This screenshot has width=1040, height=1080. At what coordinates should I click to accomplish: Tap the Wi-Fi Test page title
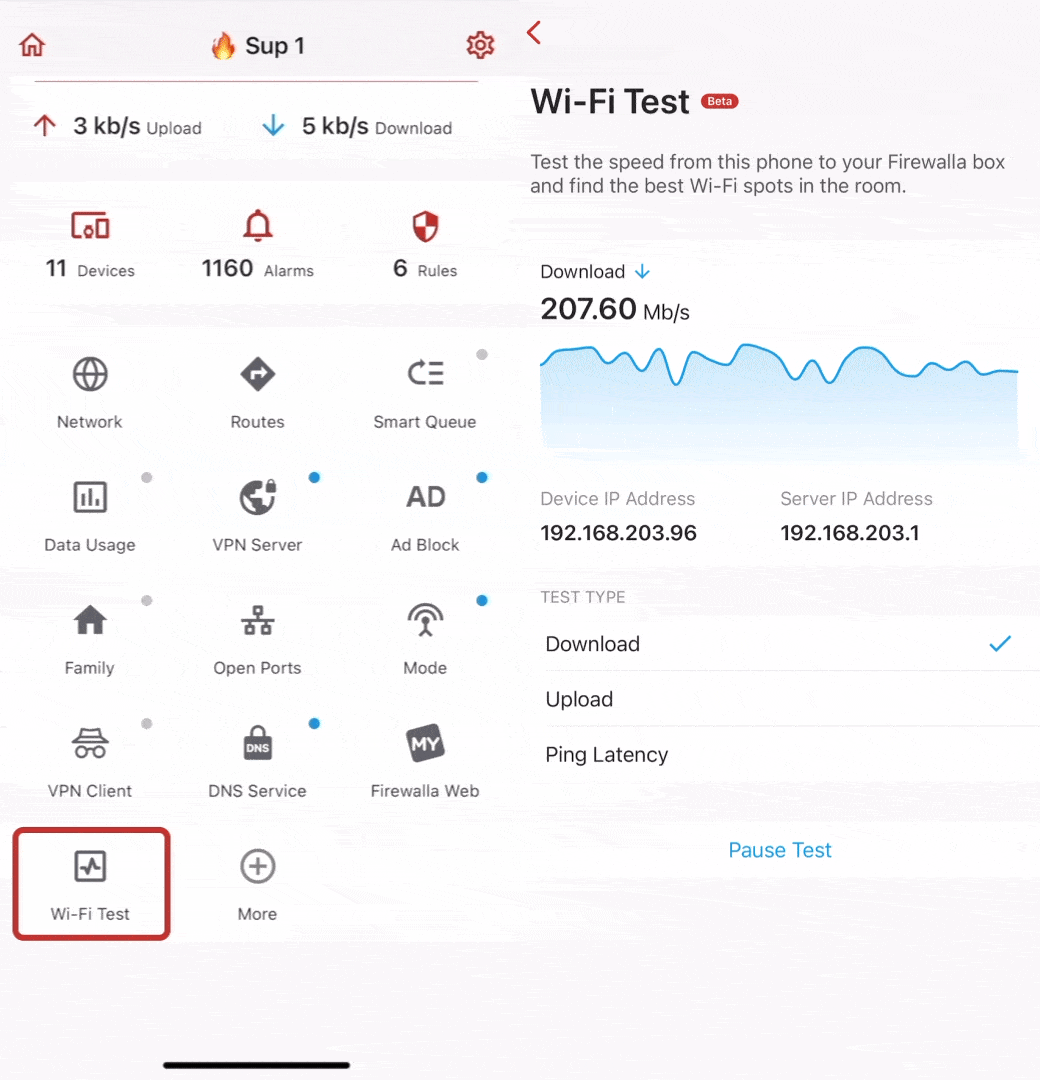[610, 102]
